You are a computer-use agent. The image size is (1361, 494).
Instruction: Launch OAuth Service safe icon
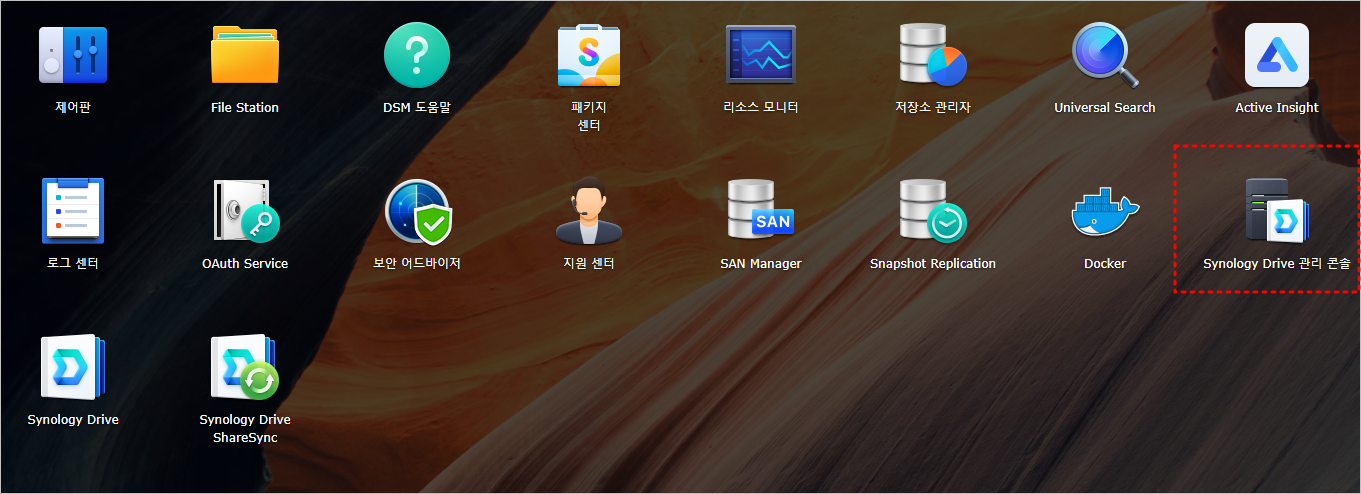tap(245, 211)
